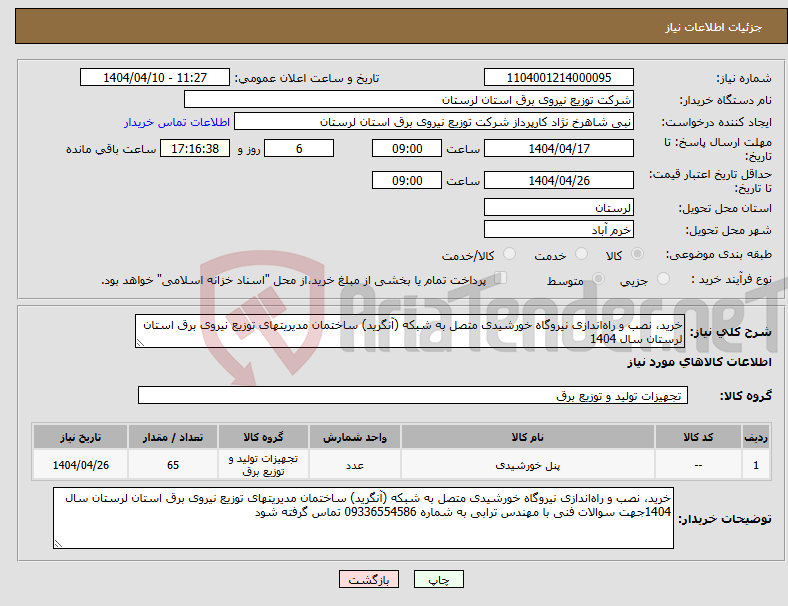Click the remaining time field 17:16:38

point(195,148)
